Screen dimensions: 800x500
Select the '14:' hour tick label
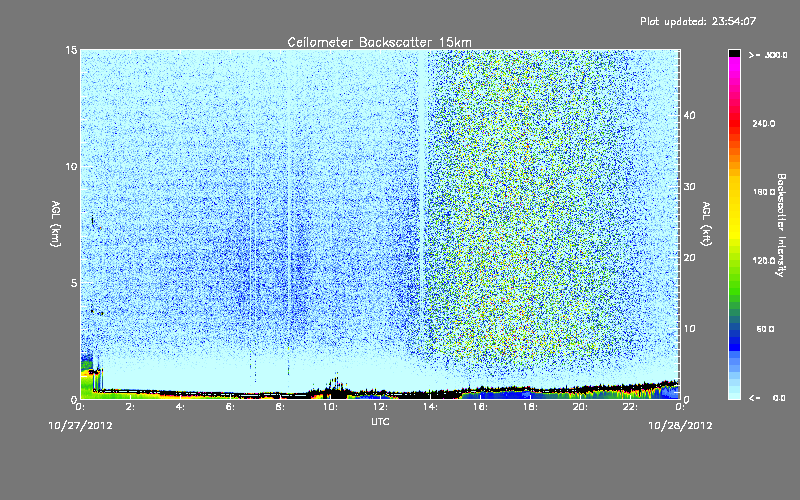click(430, 407)
